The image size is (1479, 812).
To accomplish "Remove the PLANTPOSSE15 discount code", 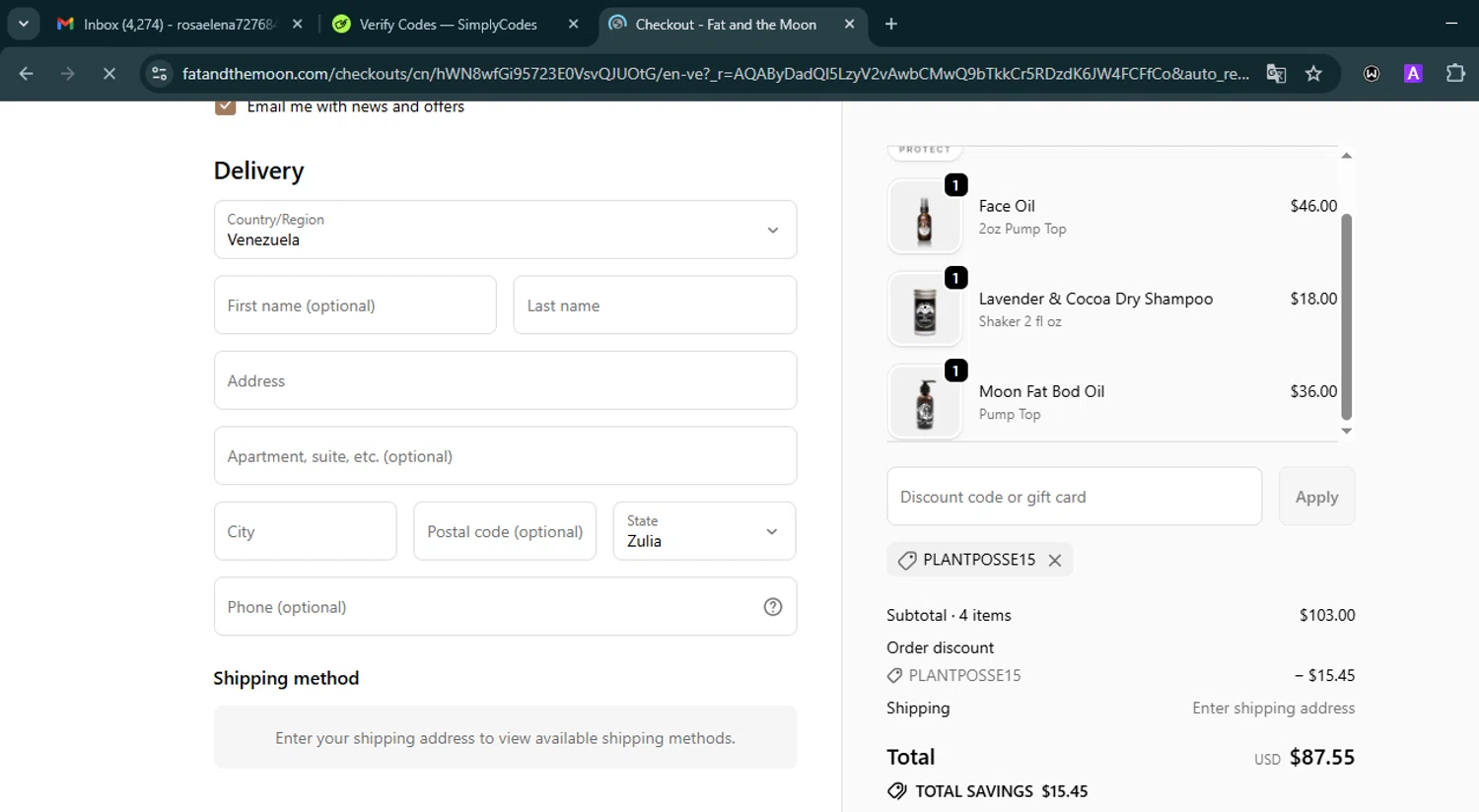I will [x=1055, y=561].
